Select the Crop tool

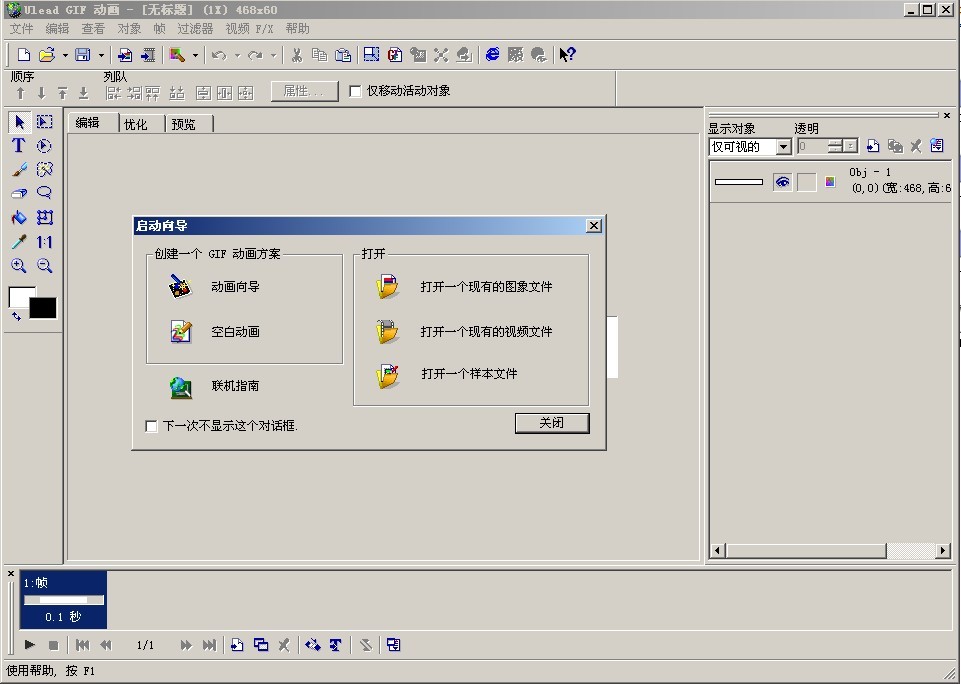(x=44, y=217)
